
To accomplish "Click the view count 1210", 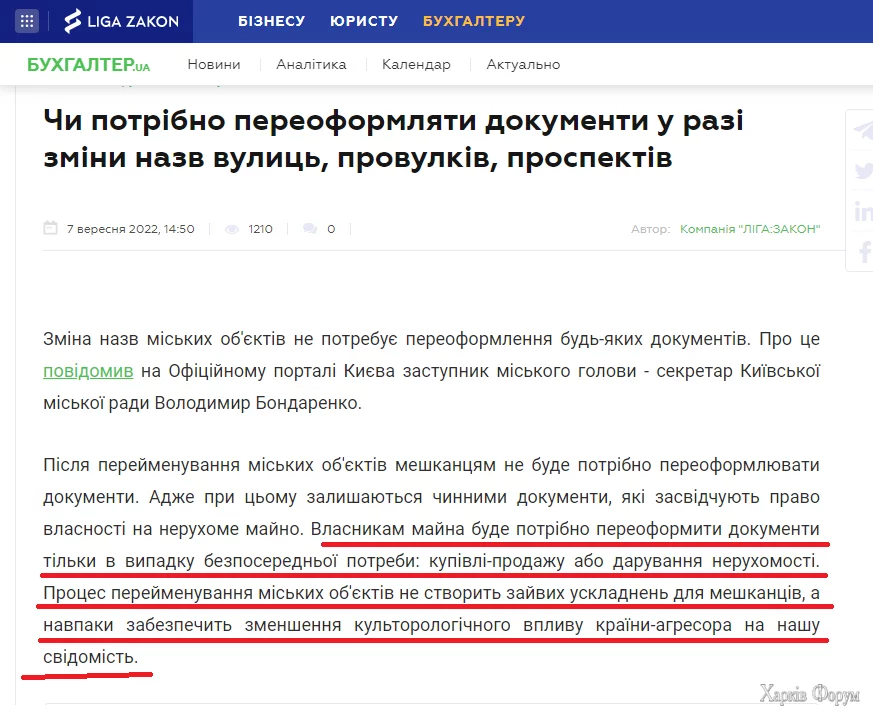I will click(261, 229).
